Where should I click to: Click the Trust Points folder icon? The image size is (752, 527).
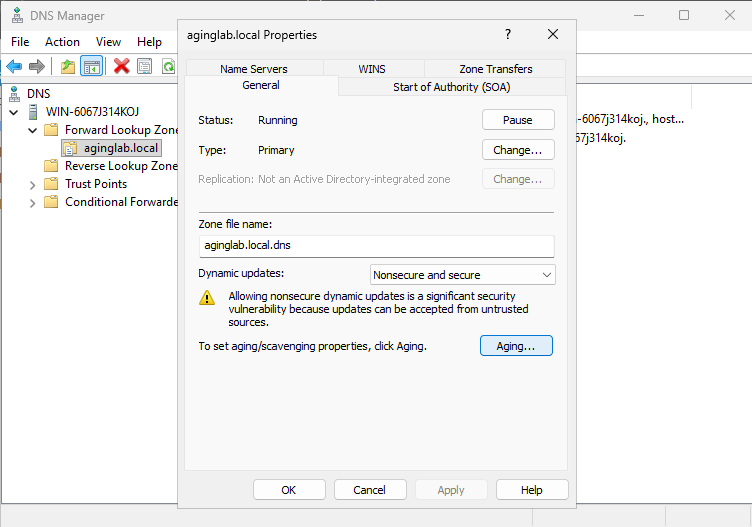click(x=51, y=184)
